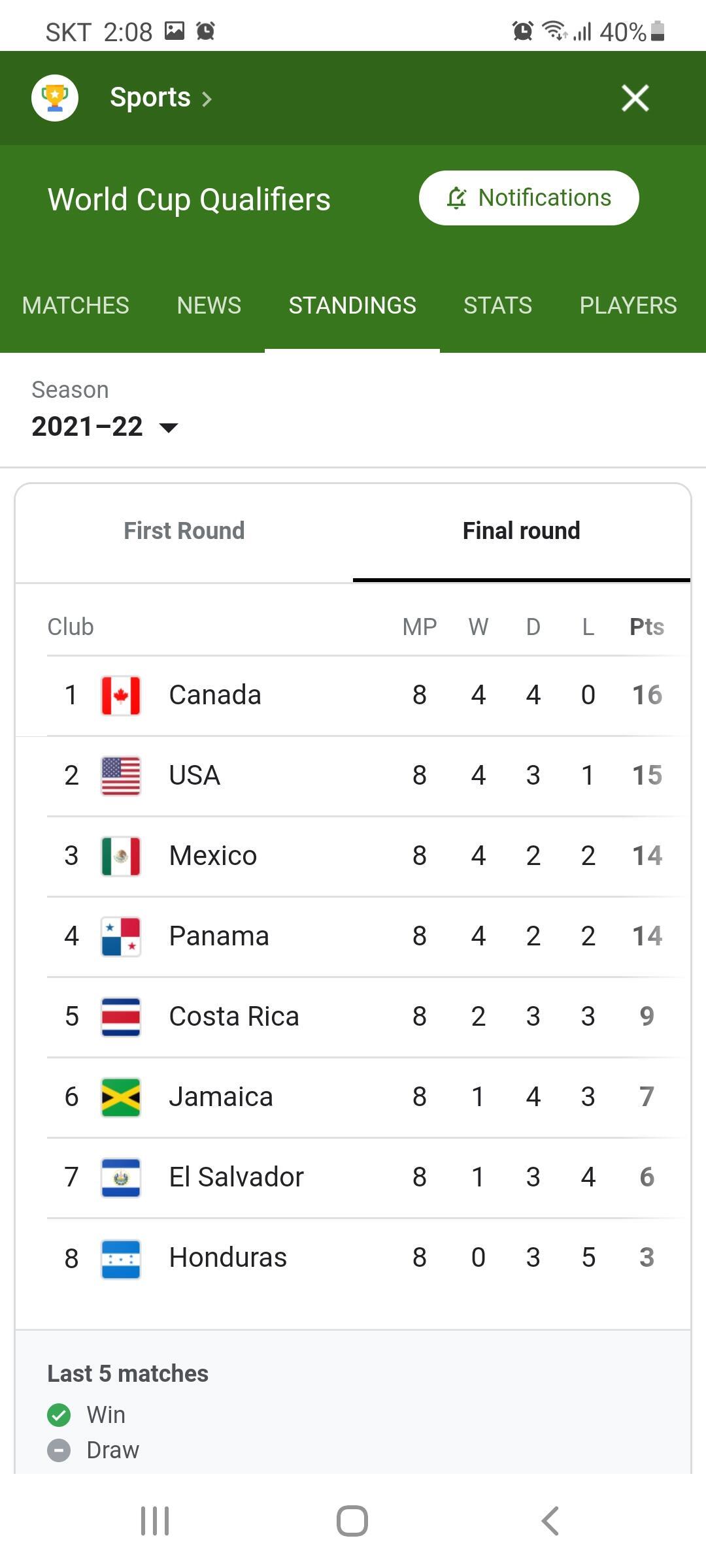Viewport: 706px width, 1568px height.
Task: Close the Sports panel
Action: pos(635,98)
